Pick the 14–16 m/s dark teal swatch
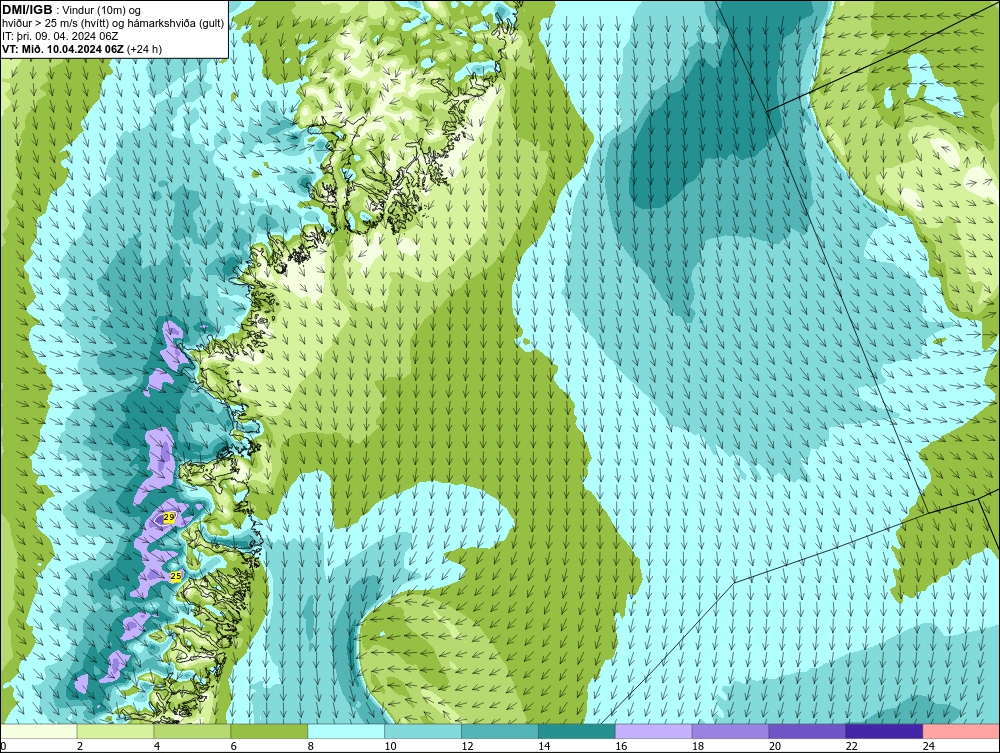Viewport: 1000px width, 753px height. point(577,731)
